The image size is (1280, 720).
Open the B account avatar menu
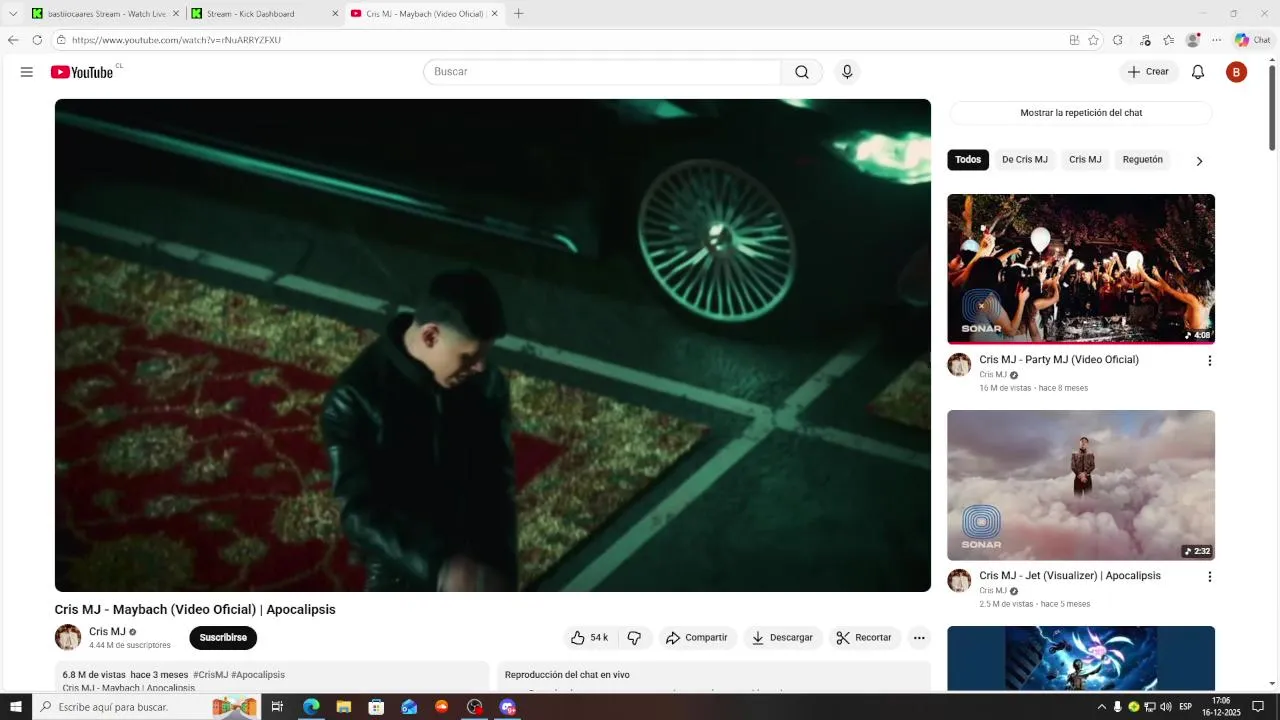point(1237,72)
